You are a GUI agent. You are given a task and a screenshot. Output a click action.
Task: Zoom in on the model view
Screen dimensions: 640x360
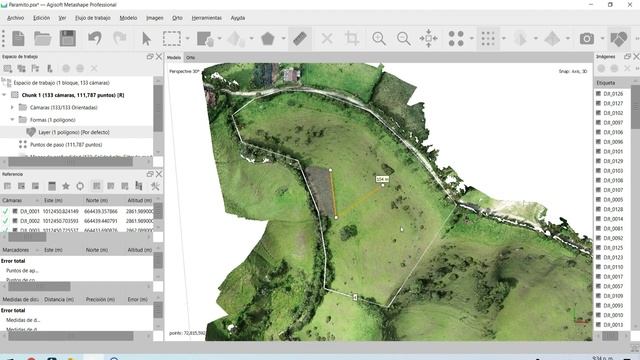pyautogui.click(x=379, y=38)
